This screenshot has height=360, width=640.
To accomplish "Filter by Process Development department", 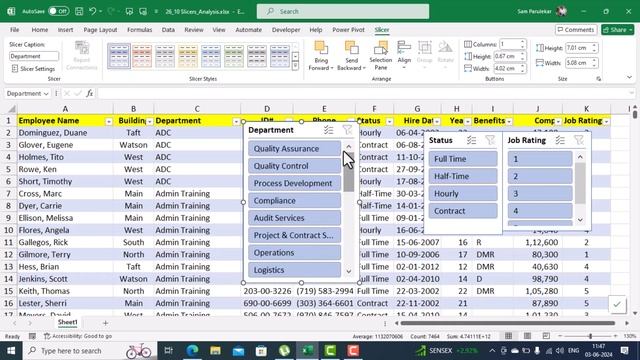I will (294, 183).
